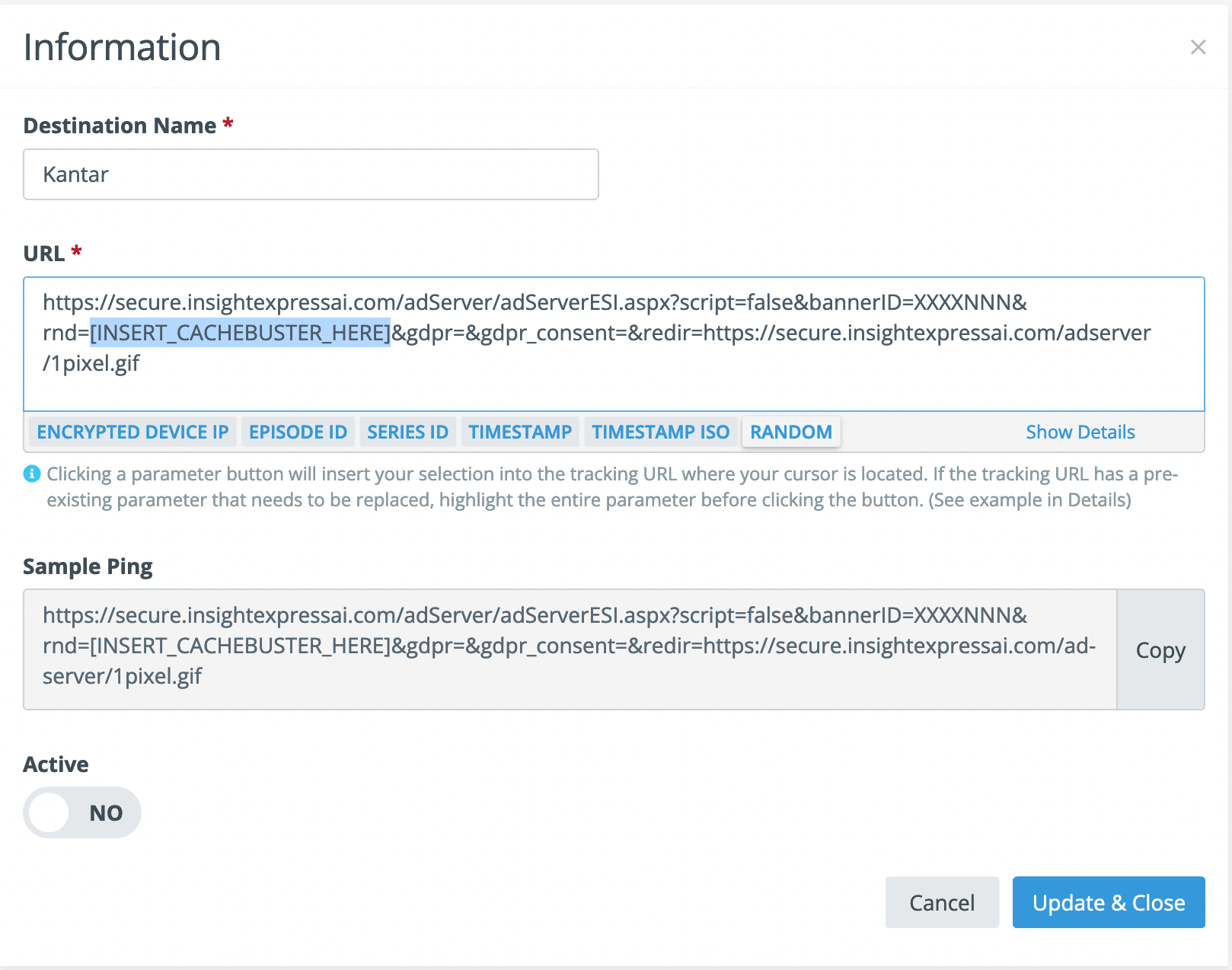
Task: Click the Active label above the switch
Action: (x=56, y=764)
